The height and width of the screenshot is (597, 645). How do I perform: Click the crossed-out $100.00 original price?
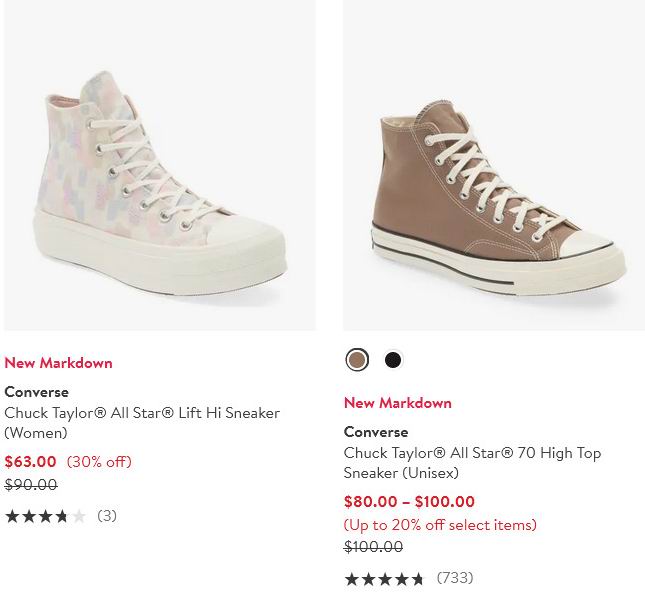click(x=373, y=547)
